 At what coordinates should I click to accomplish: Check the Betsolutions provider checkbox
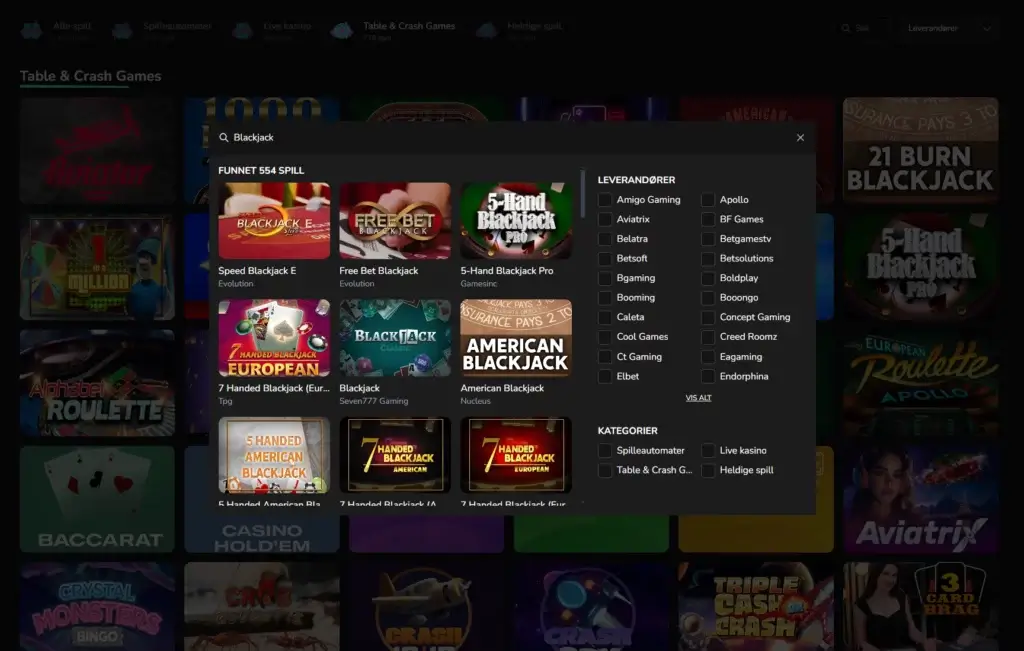708,259
